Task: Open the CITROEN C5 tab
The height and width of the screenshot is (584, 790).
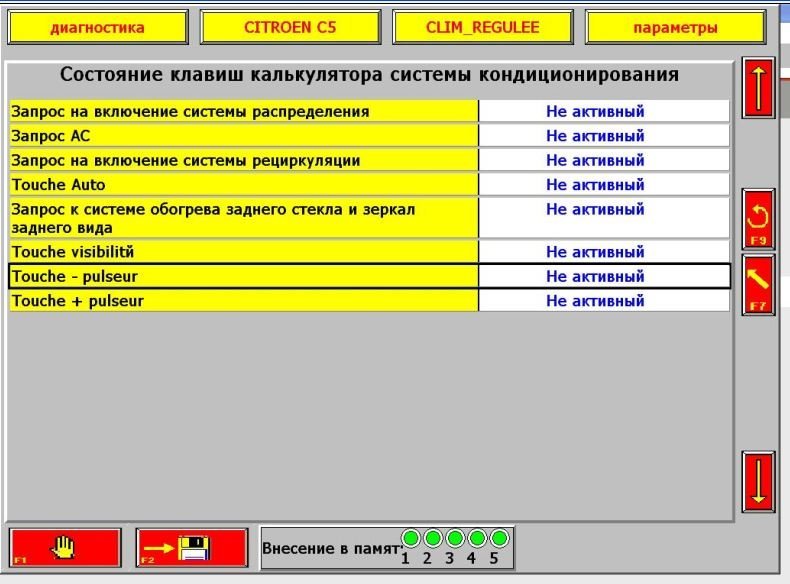Action: pyautogui.click(x=290, y=28)
